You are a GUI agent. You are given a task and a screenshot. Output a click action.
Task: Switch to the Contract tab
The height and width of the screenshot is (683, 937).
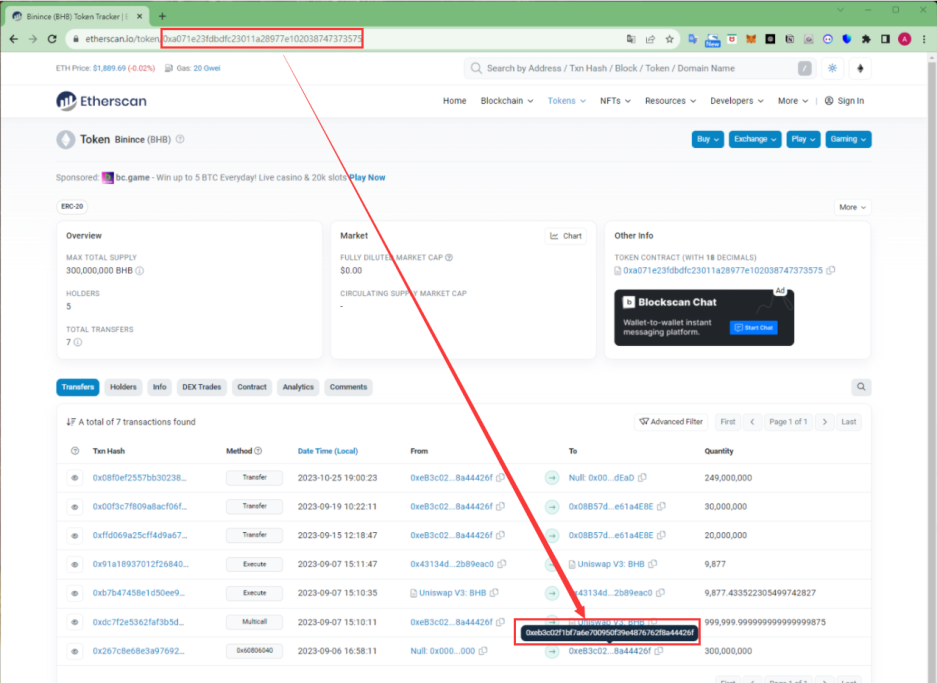(x=252, y=387)
